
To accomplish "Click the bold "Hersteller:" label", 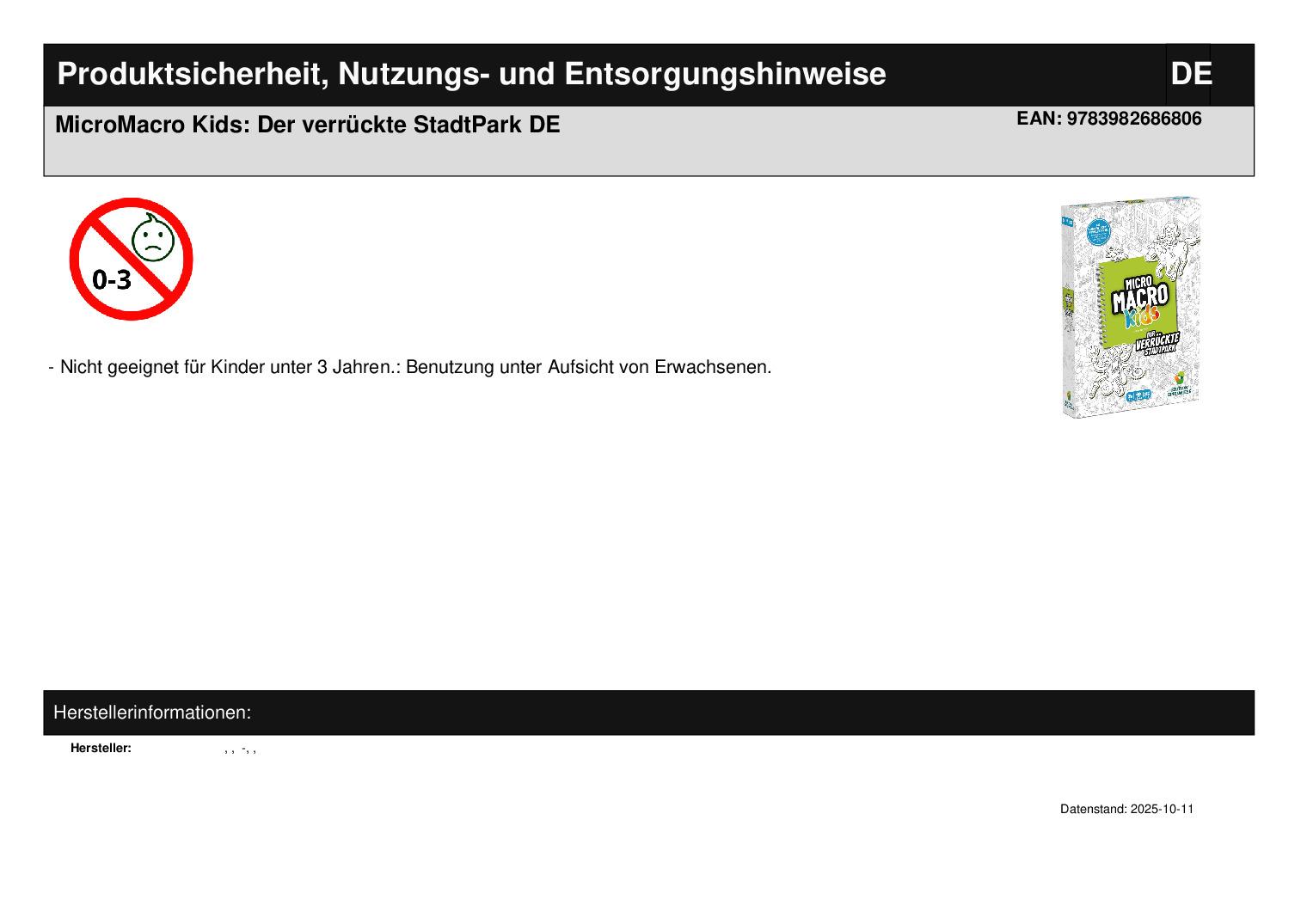I will point(101,749).
